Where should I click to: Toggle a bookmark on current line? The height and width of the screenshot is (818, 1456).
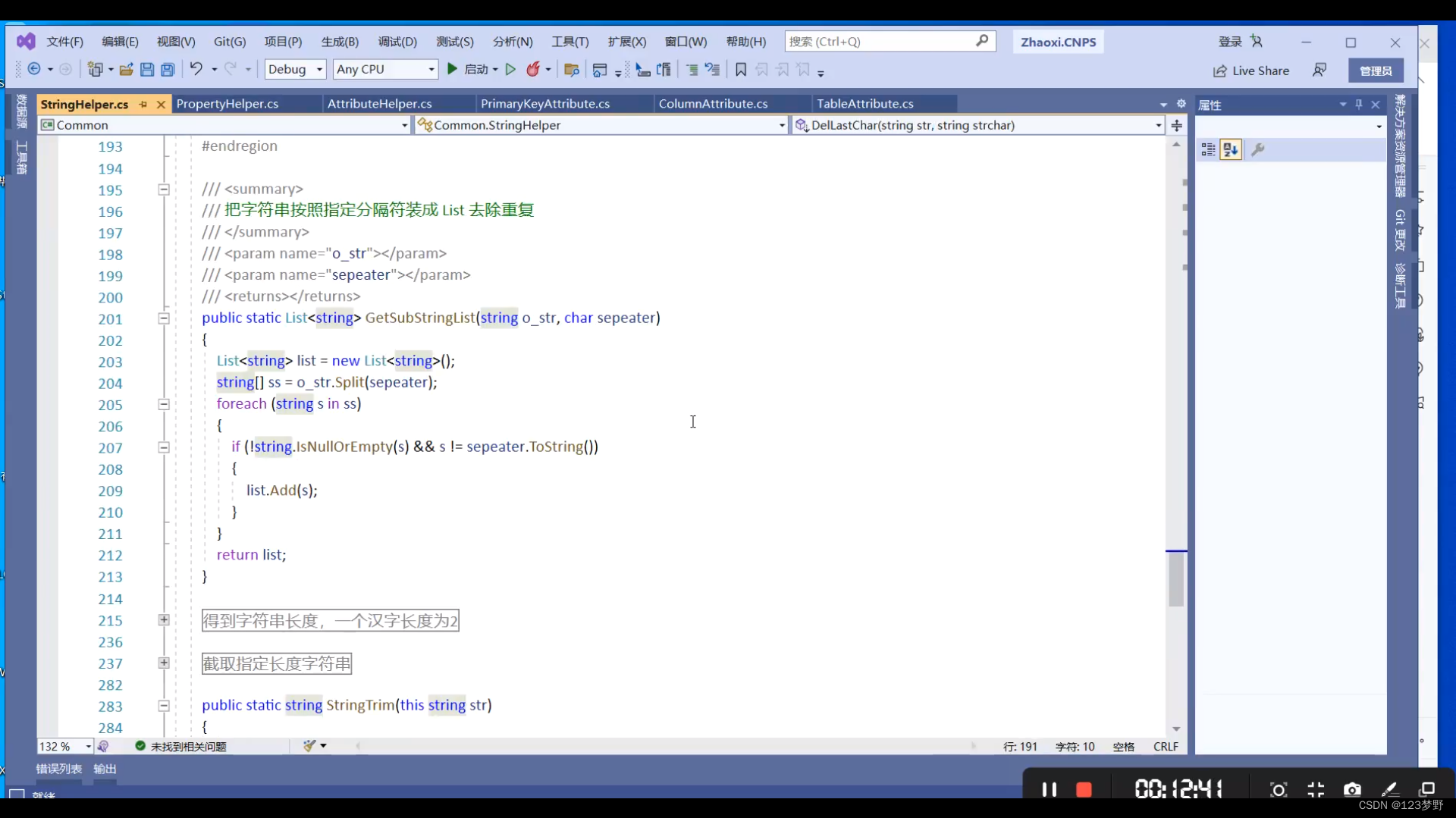[740, 69]
